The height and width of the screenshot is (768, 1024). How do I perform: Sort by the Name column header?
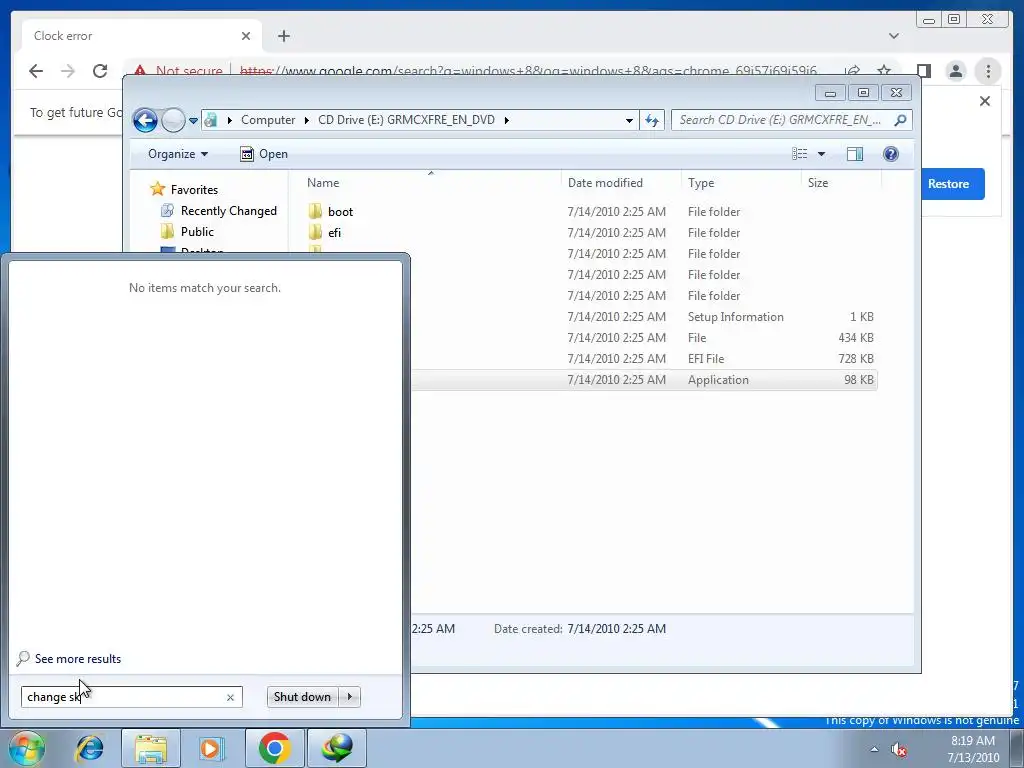pos(430,183)
